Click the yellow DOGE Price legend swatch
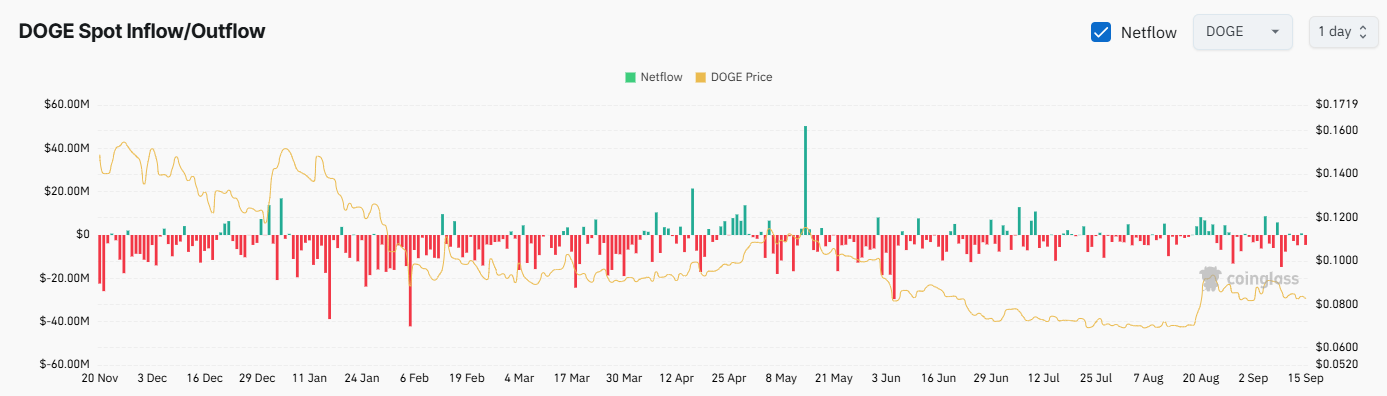This screenshot has width=1387, height=396. pos(700,77)
